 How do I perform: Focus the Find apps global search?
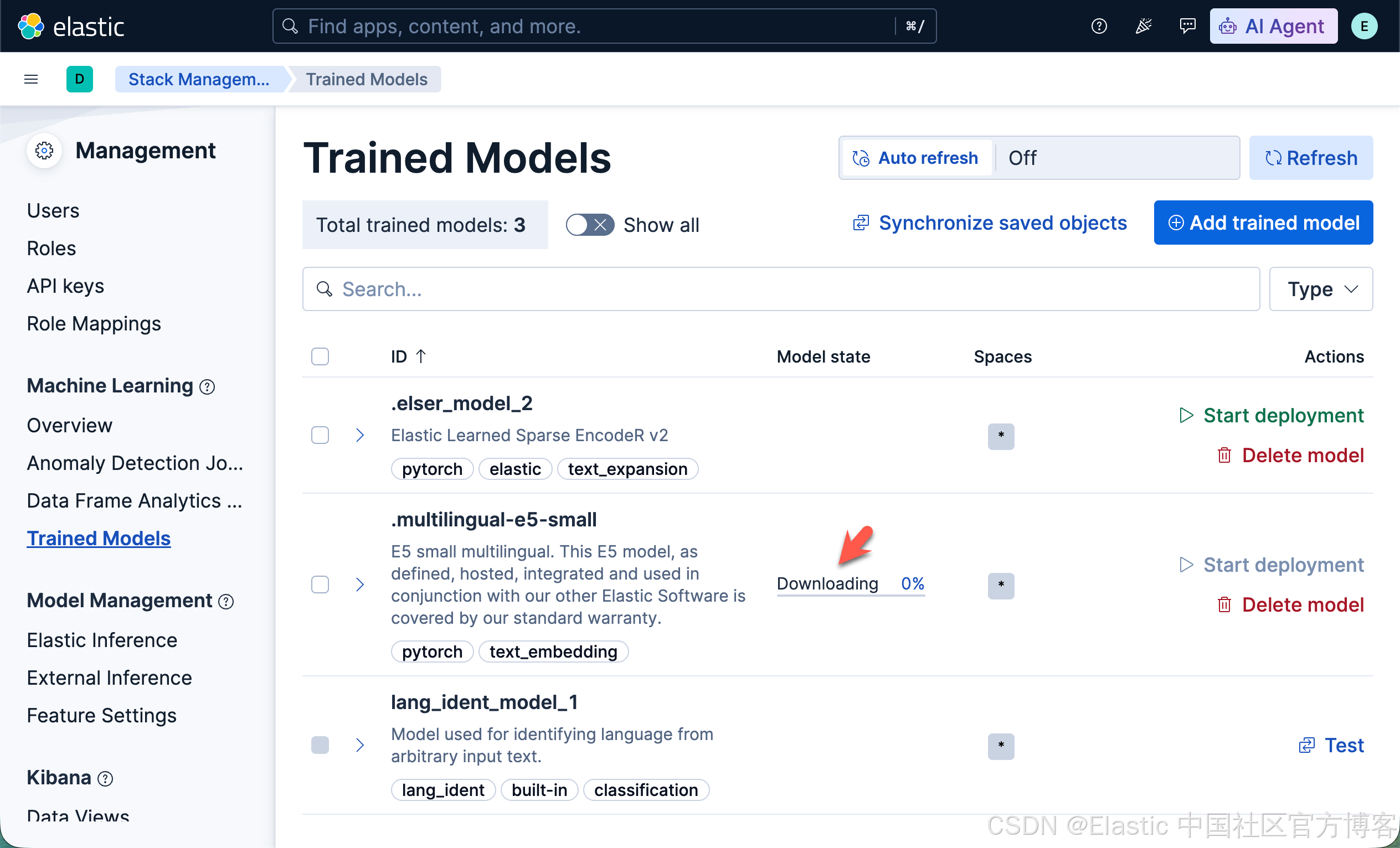pyautogui.click(x=604, y=26)
